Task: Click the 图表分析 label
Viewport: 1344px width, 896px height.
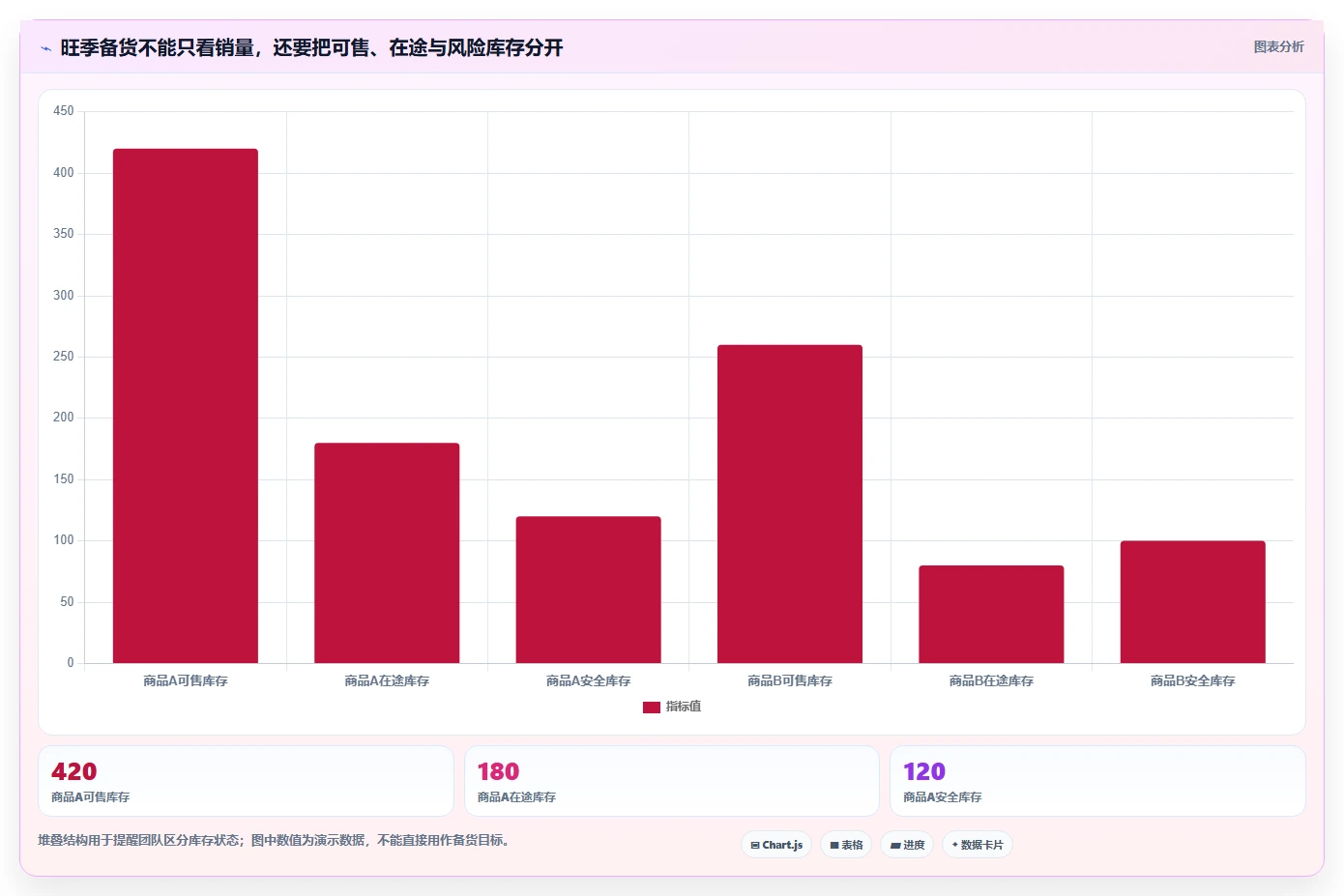Action: (1278, 46)
